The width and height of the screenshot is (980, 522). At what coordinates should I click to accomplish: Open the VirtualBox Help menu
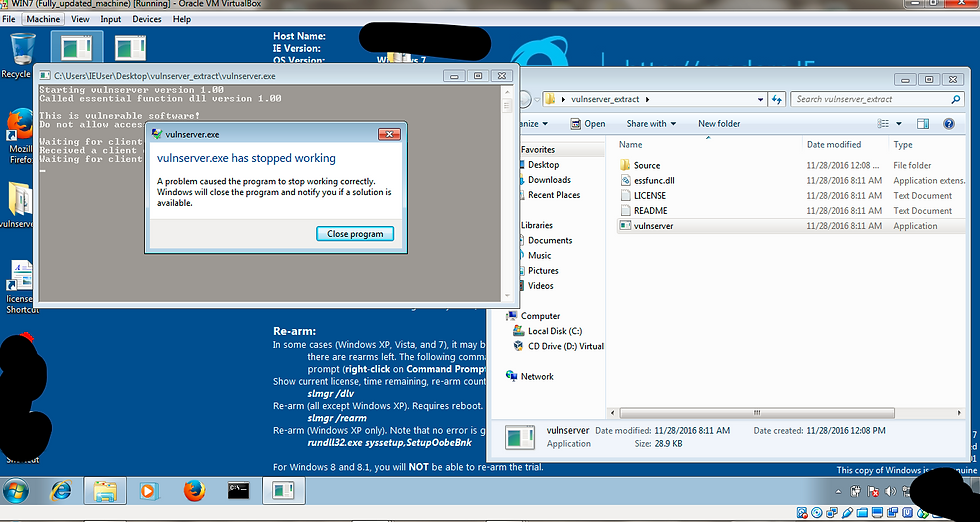point(182,19)
